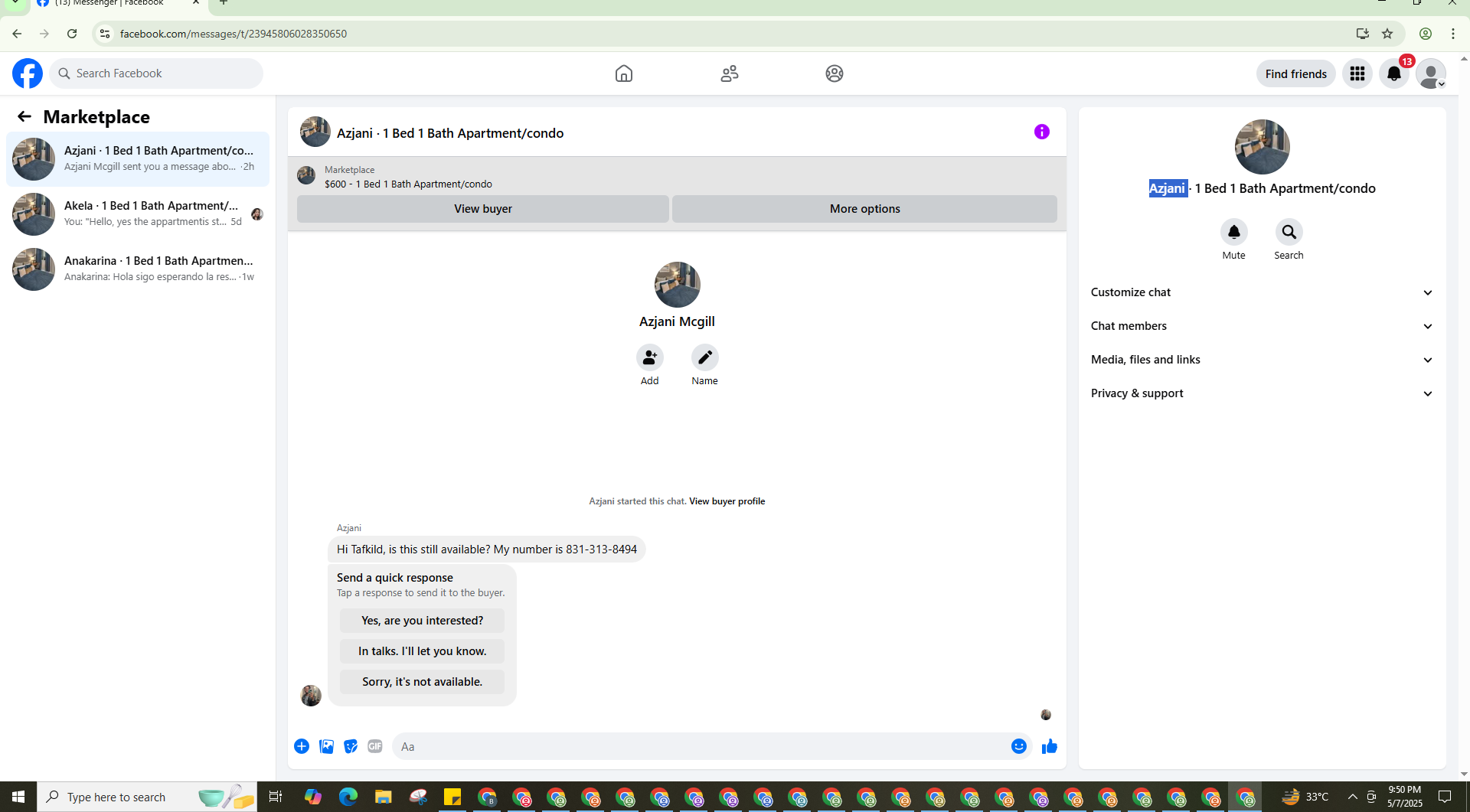Open the notifications bell with 13 badge

(1394, 73)
